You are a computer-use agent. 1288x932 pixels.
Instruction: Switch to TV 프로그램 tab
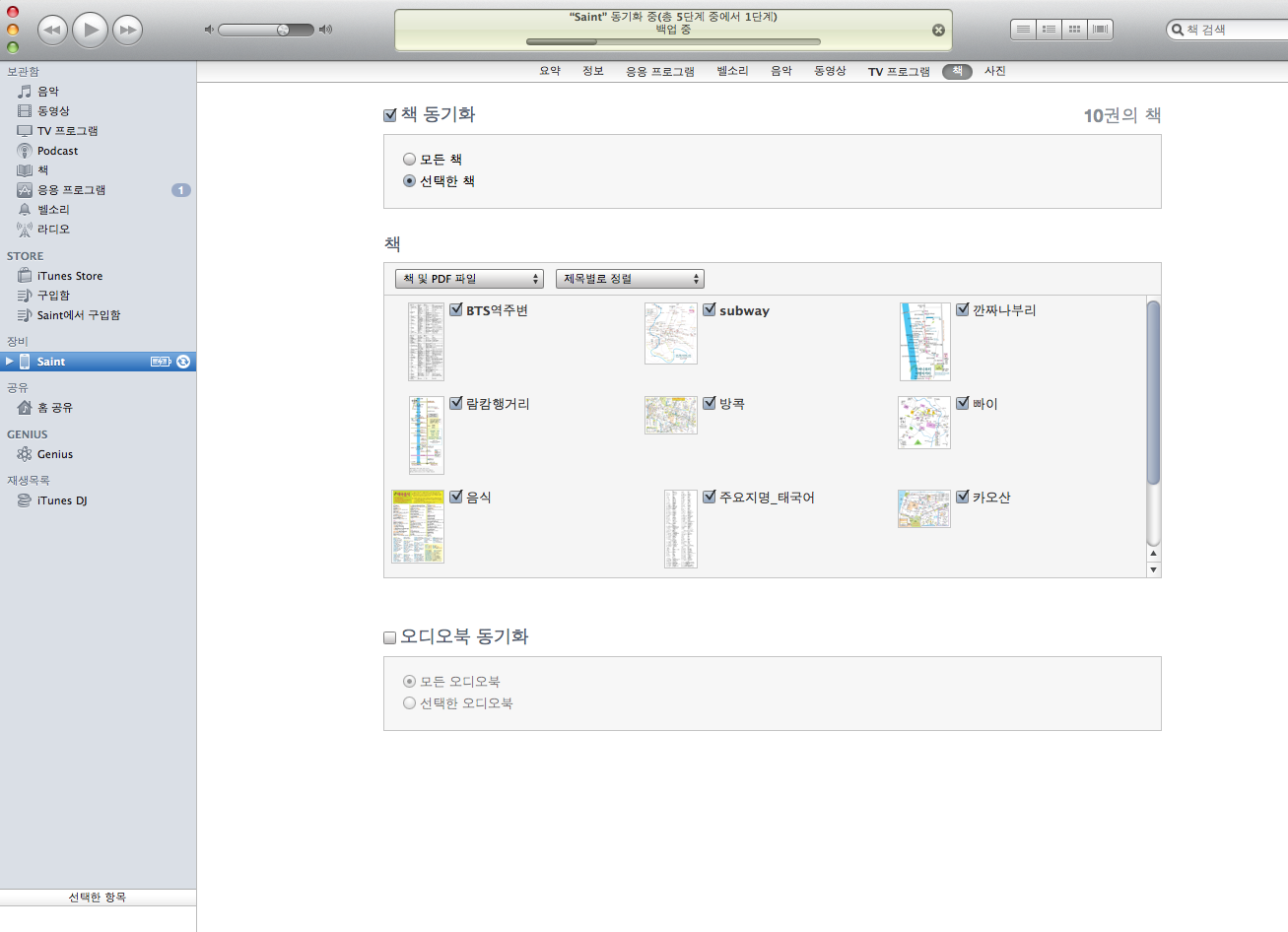pos(899,71)
